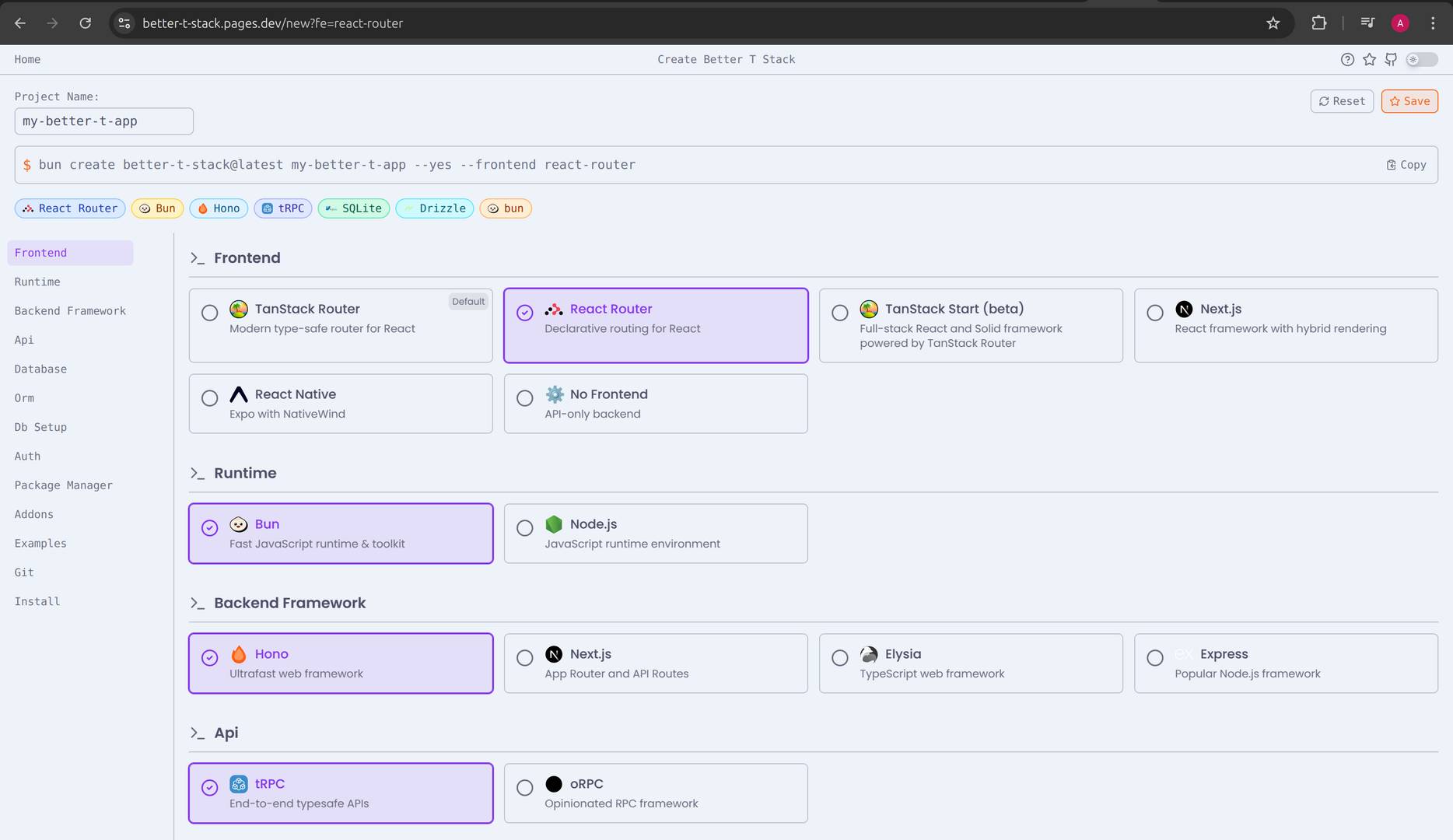Open the GitHub icon in the top bar
The width and height of the screenshot is (1453, 840).
(1391, 59)
